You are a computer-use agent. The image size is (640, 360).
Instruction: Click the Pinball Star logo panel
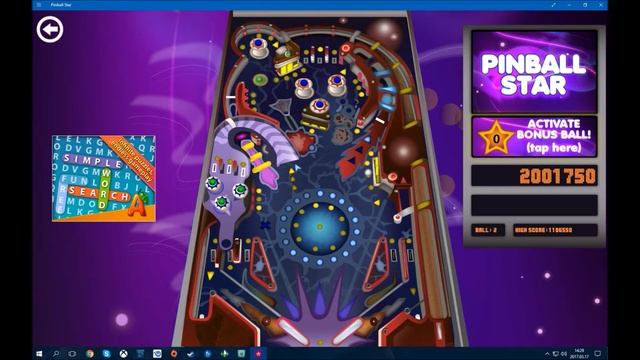click(x=534, y=71)
